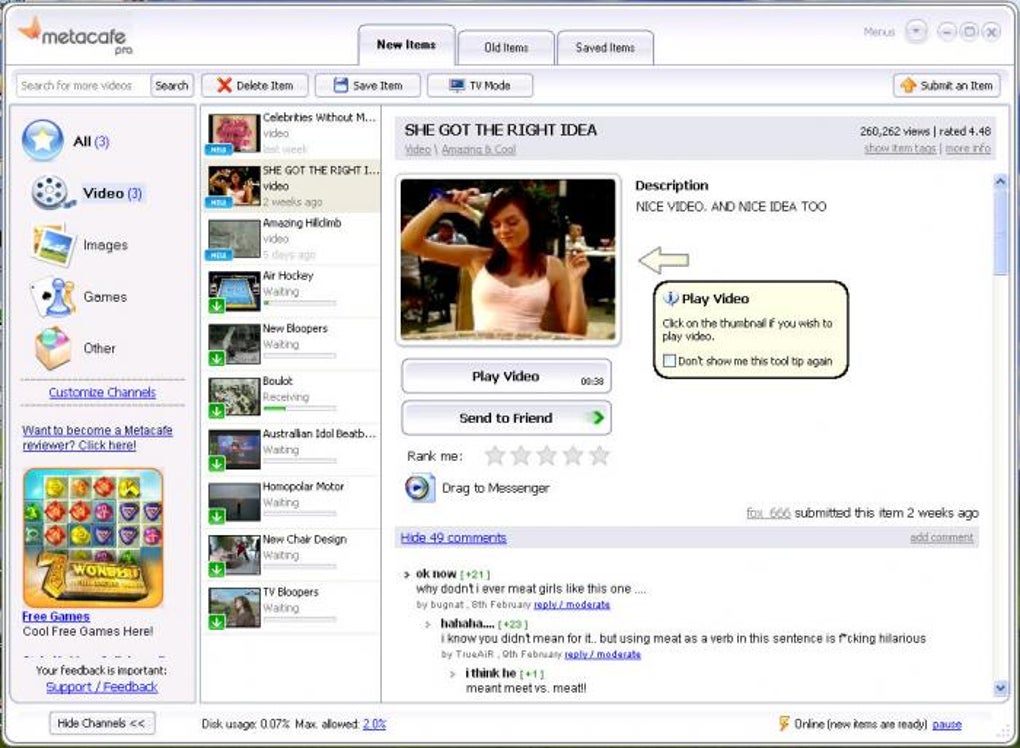Click download arrow icon on Australian Idol Beatb
Image resolution: width=1020 pixels, height=748 pixels.
coord(216,464)
